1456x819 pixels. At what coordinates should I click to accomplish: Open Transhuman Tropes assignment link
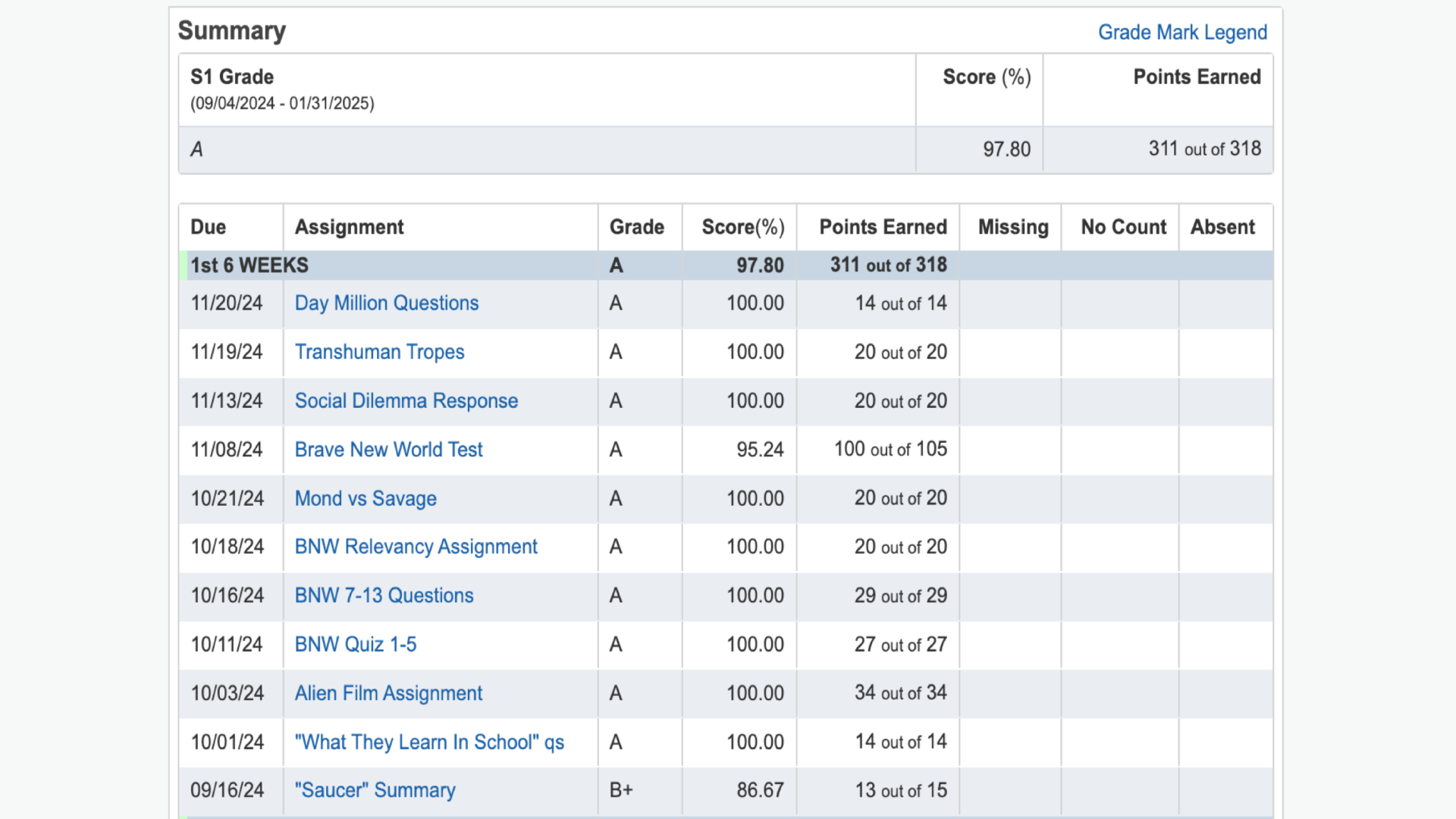point(379,352)
